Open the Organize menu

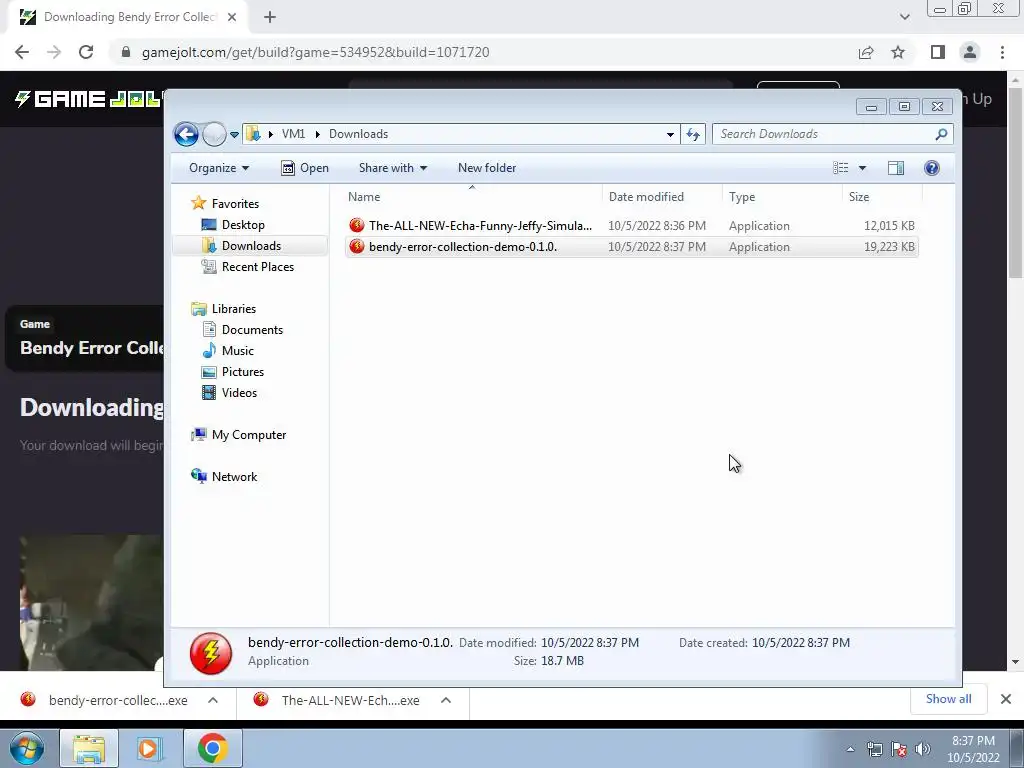219,168
